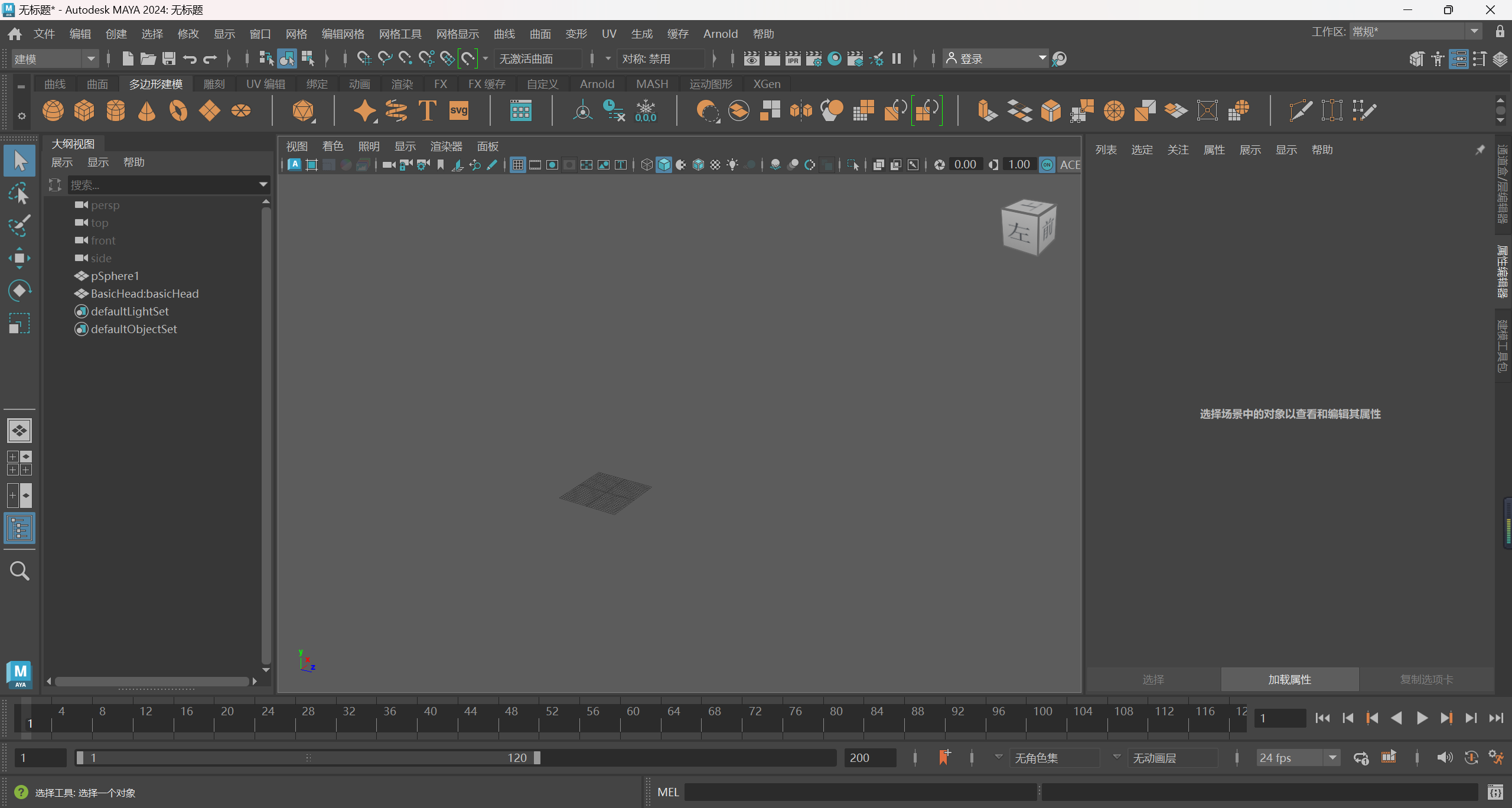Toggle the shelf editor gear icon
The height and width of the screenshot is (808, 1512).
[22, 116]
